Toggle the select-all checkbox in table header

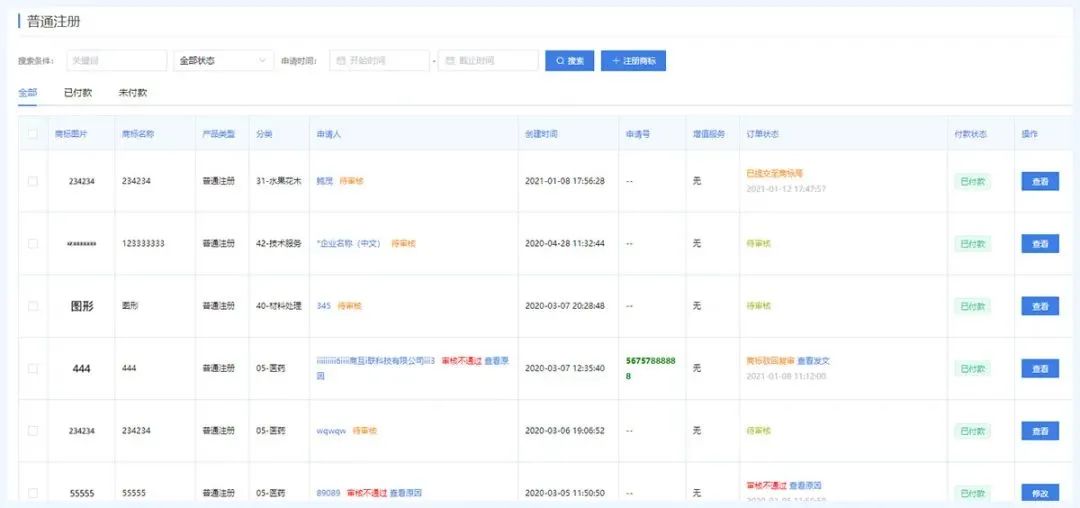pos(33,134)
